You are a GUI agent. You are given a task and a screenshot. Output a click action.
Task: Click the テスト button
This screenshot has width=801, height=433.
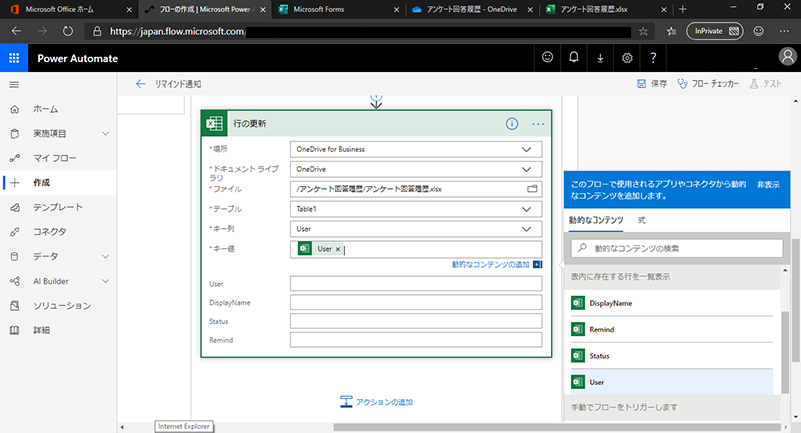(x=766, y=84)
